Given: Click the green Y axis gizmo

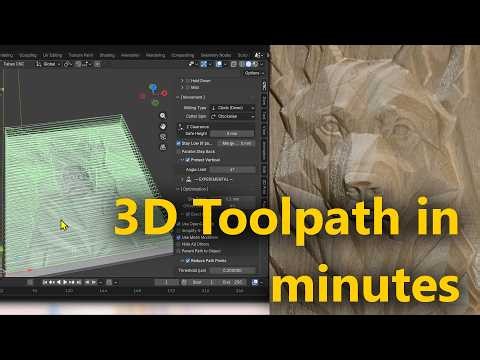Looking at the screenshot, I should [155, 103].
